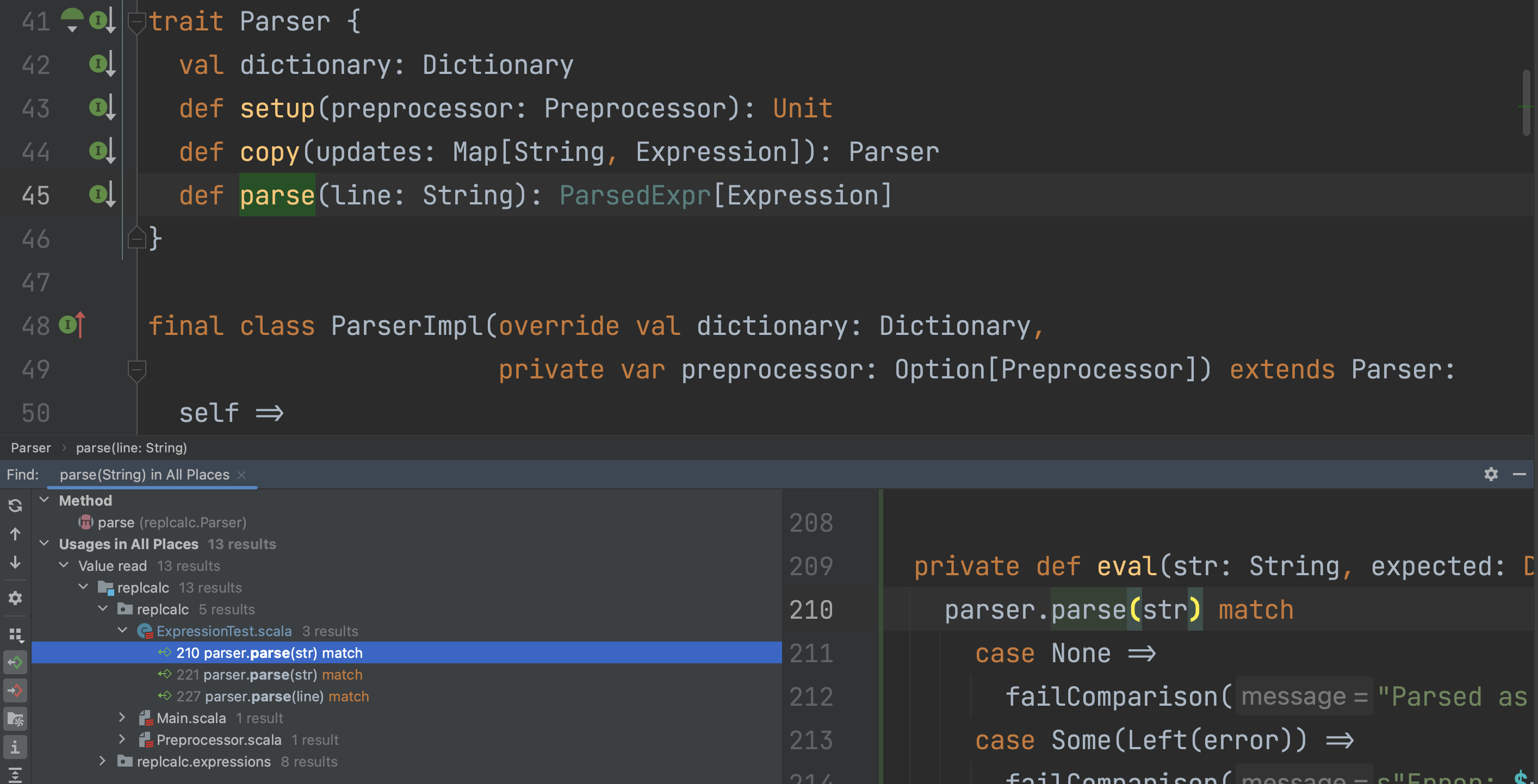This screenshot has width=1538, height=784.
Task: Rerun the find usages search
Action: (x=15, y=506)
